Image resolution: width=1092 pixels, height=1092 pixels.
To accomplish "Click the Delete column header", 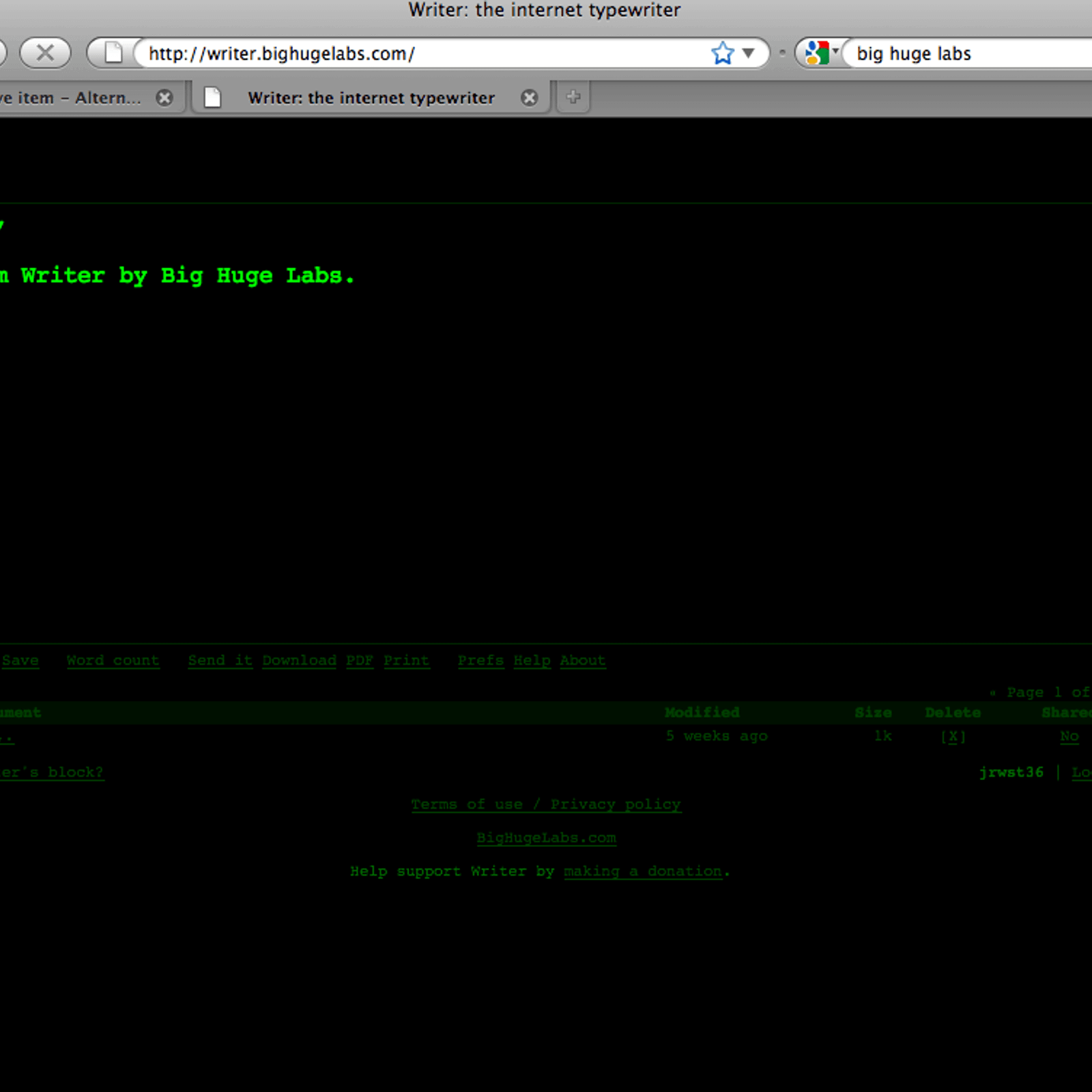I will (x=953, y=712).
